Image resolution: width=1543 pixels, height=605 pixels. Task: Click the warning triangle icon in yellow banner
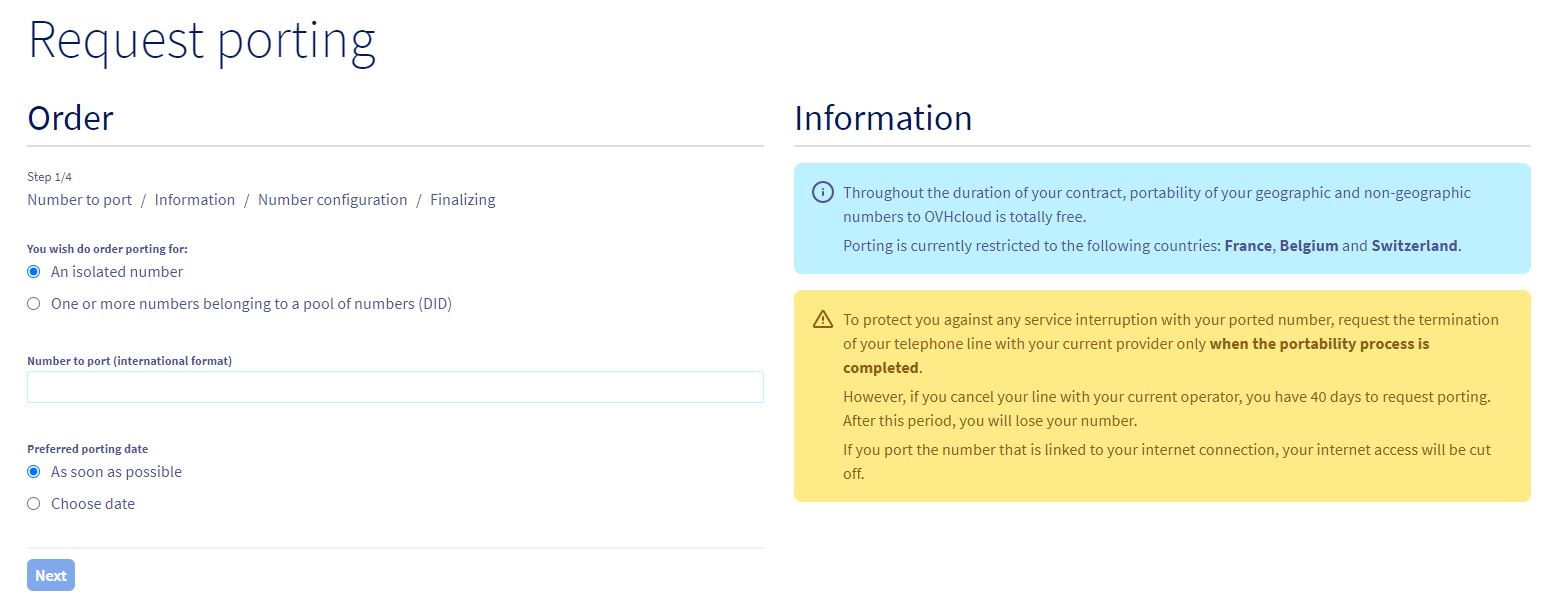click(x=823, y=319)
